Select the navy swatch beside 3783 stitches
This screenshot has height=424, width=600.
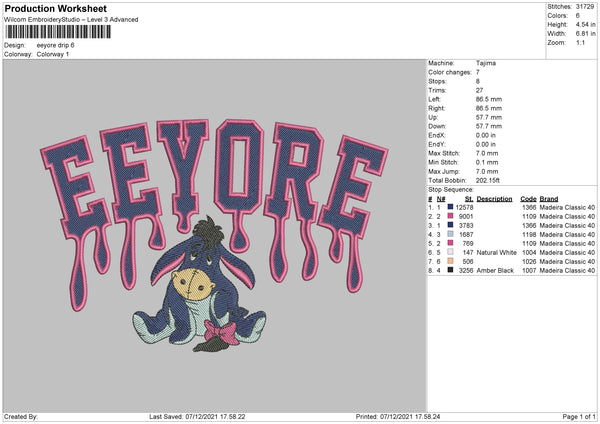(x=450, y=225)
